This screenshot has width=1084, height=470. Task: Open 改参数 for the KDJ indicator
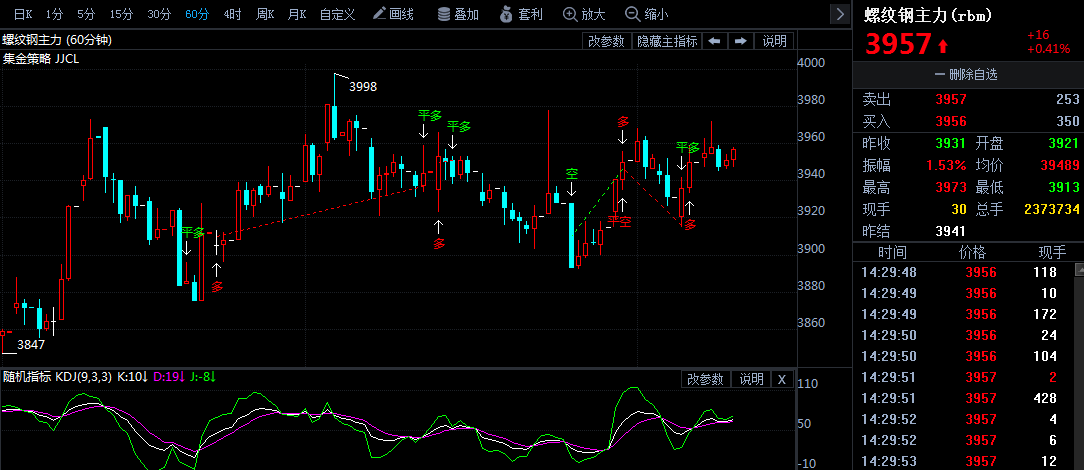point(705,379)
